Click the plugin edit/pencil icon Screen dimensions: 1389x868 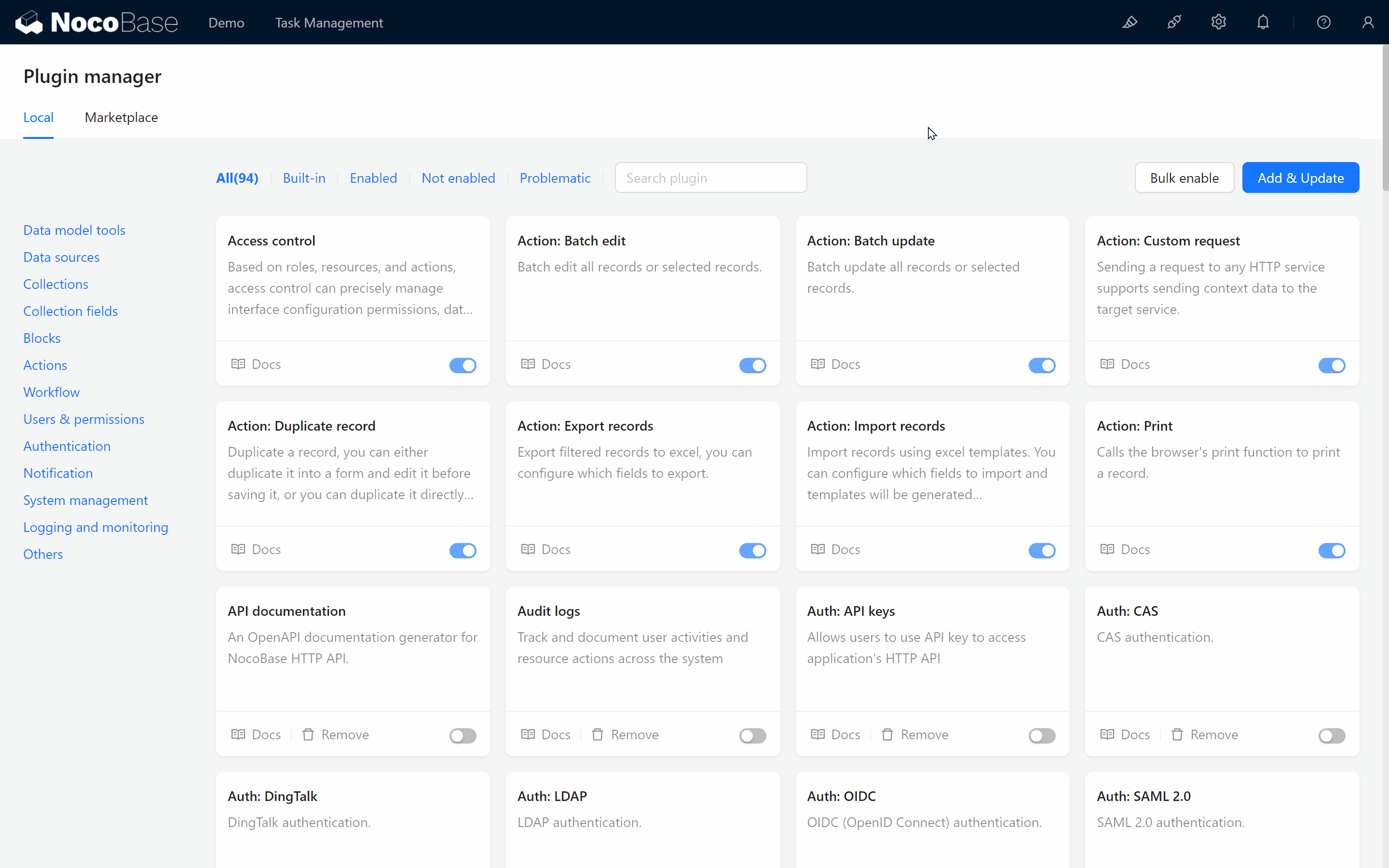(1130, 22)
